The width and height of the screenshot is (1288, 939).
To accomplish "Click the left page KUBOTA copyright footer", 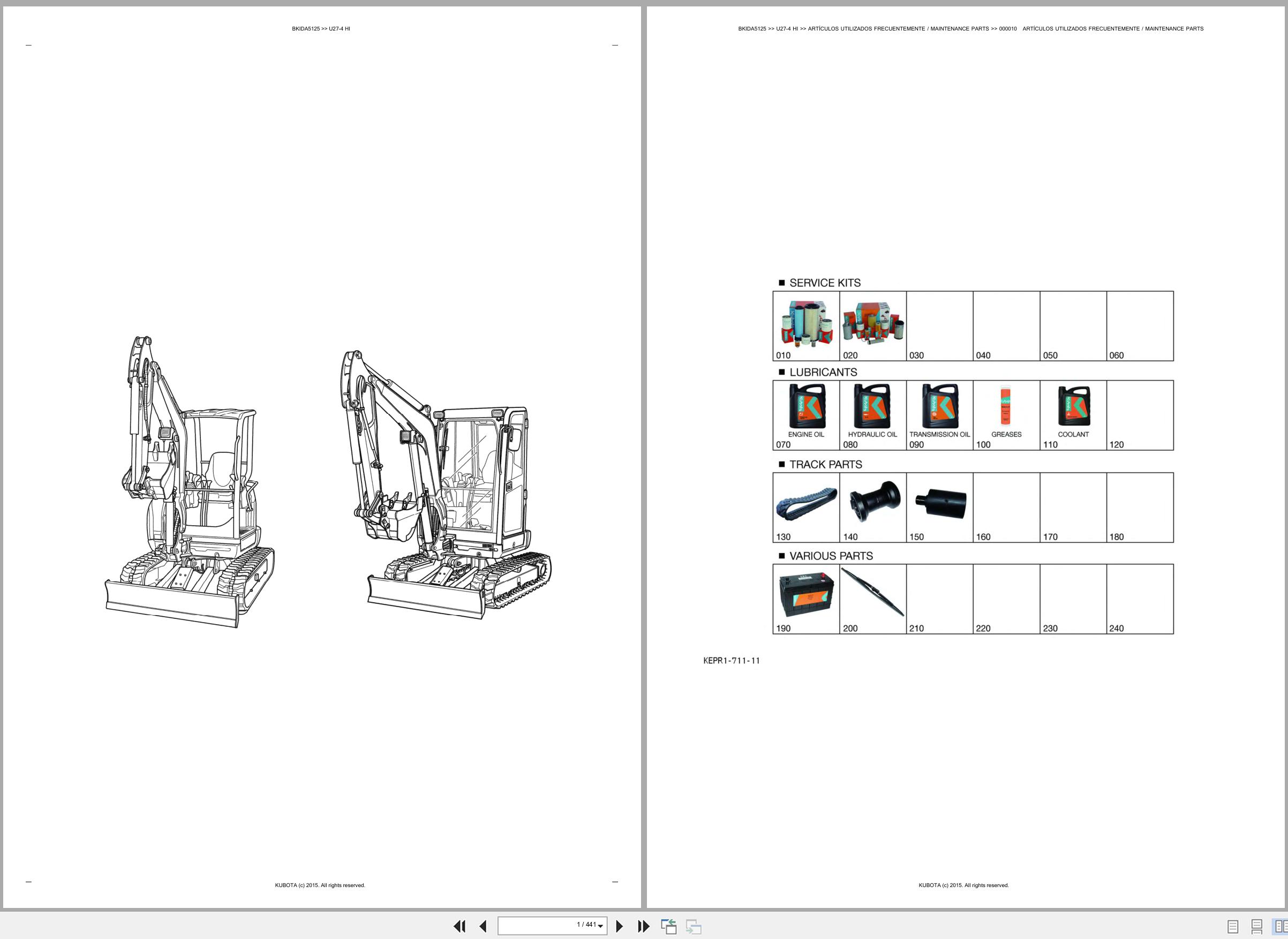I will (x=320, y=885).
